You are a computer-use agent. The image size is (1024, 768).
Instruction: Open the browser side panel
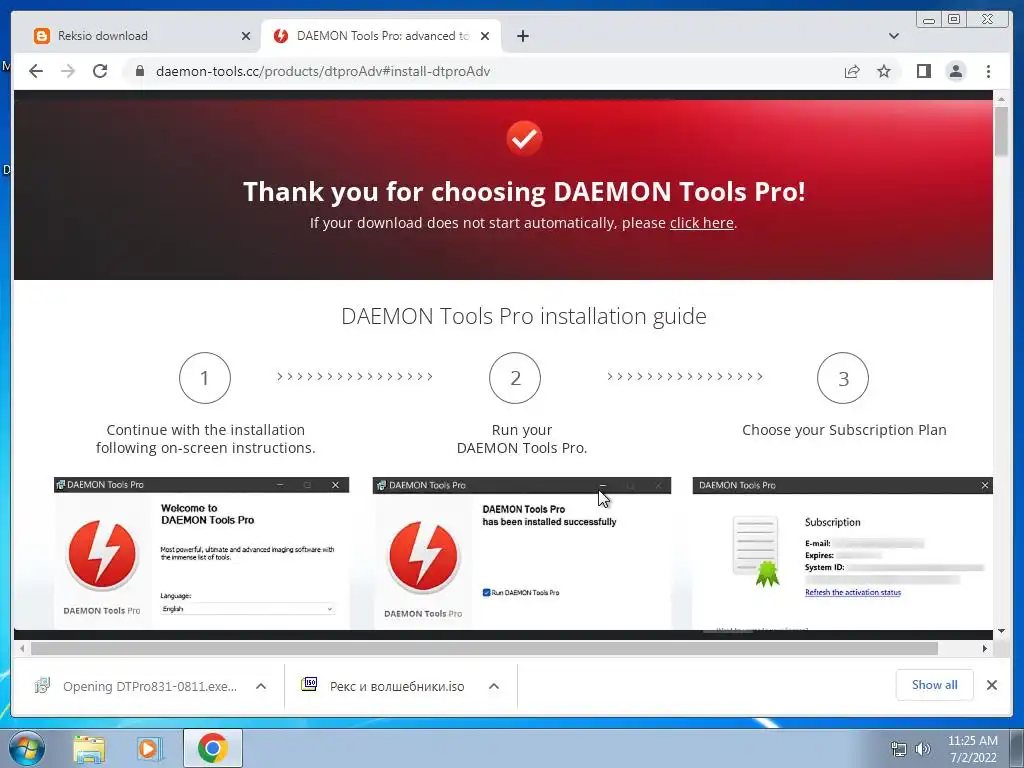pos(923,71)
